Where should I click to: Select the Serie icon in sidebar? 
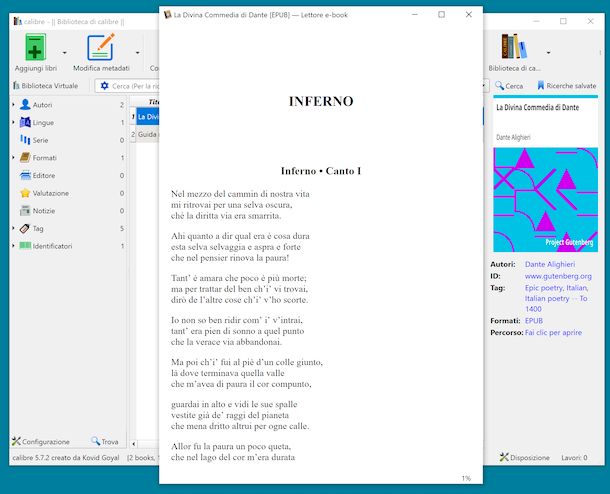[x=25, y=140]
